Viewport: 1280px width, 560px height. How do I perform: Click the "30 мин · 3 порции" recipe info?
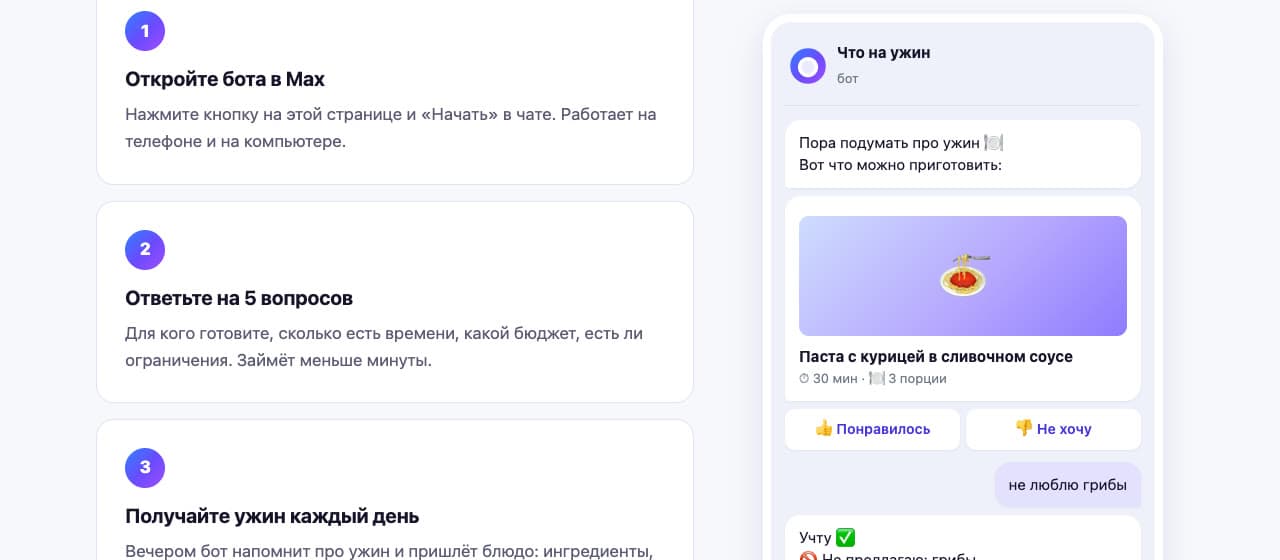coord(873,379)
